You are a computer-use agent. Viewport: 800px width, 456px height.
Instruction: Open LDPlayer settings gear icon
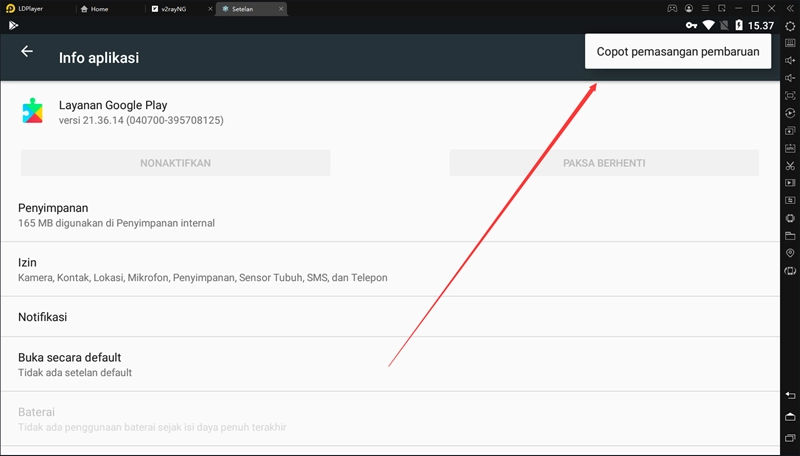coord(790,26)
